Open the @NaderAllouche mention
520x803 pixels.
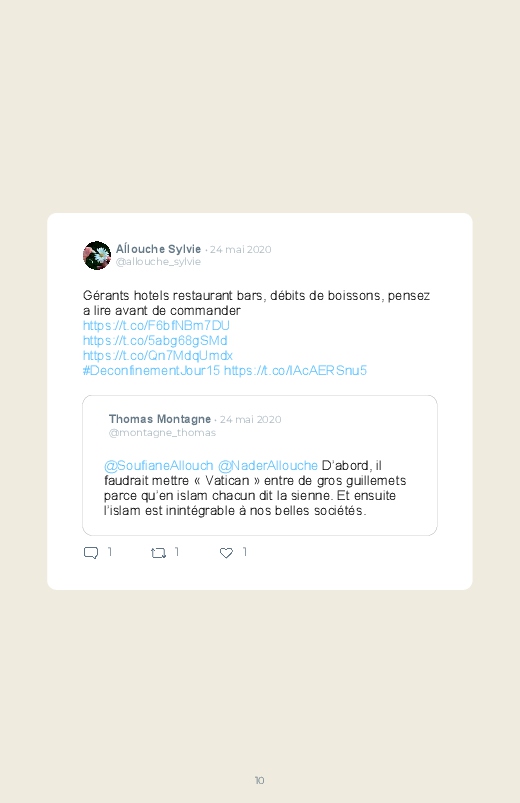click(x=268, y=466)
